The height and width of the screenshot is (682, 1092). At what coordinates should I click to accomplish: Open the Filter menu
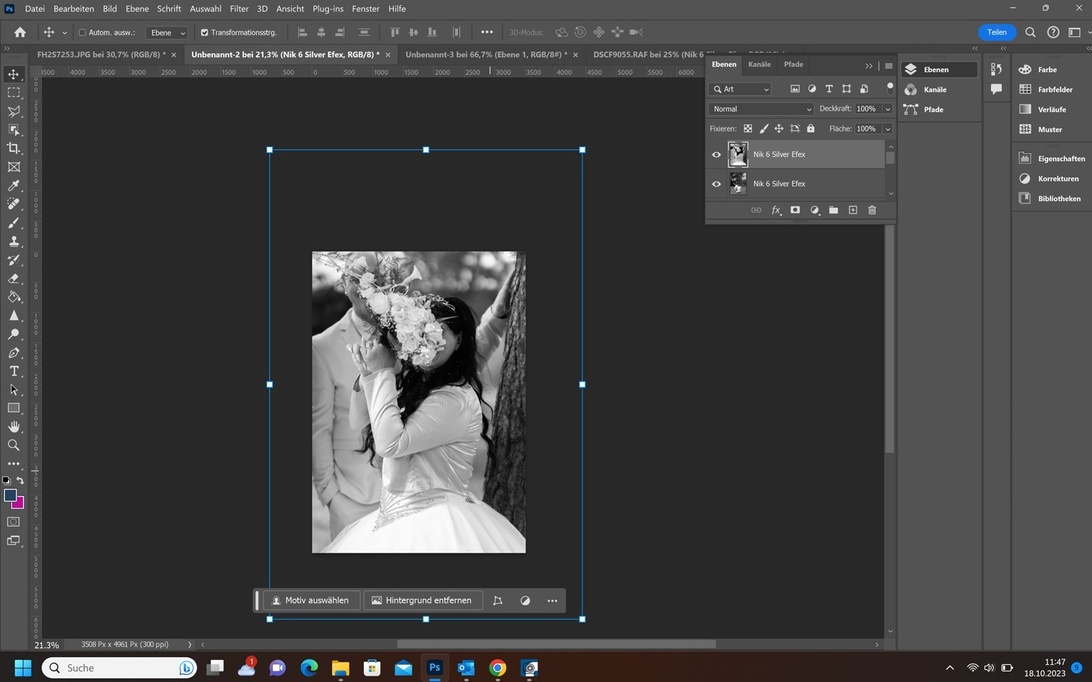click(239, 8)
